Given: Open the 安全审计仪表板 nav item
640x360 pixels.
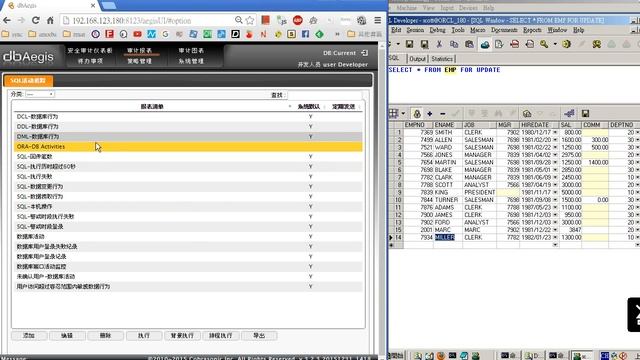Looking at the screenshot, I should [x=90, y=51].
